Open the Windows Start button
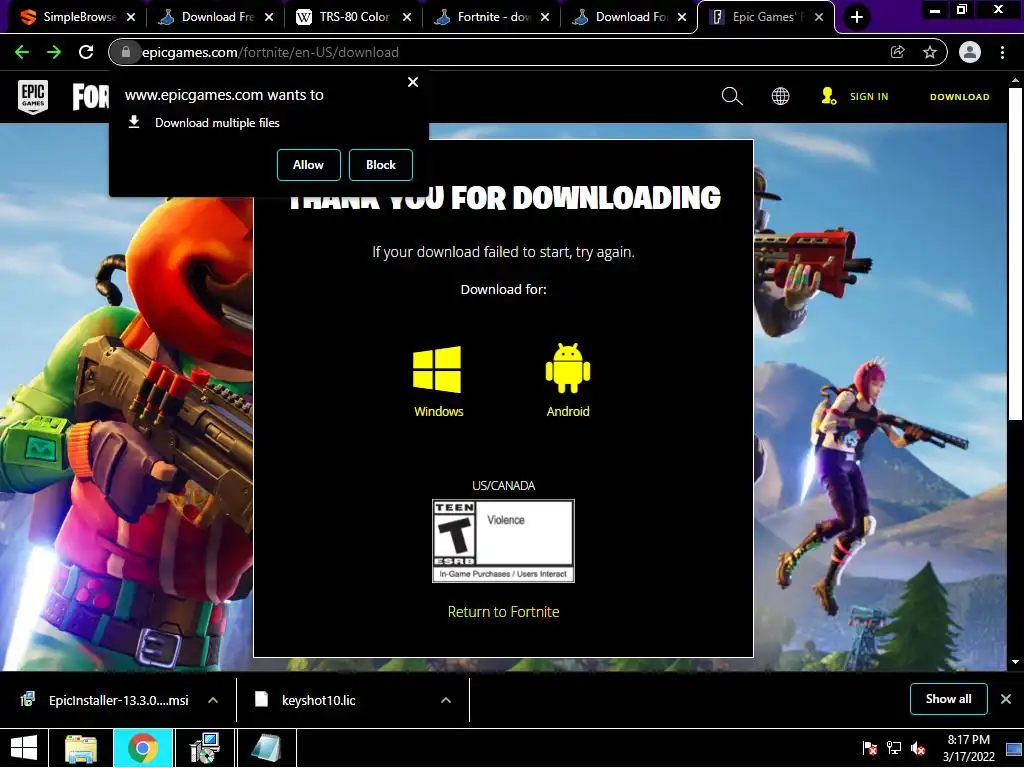The height and width of the screenshot is (768, 1024). 24,748
